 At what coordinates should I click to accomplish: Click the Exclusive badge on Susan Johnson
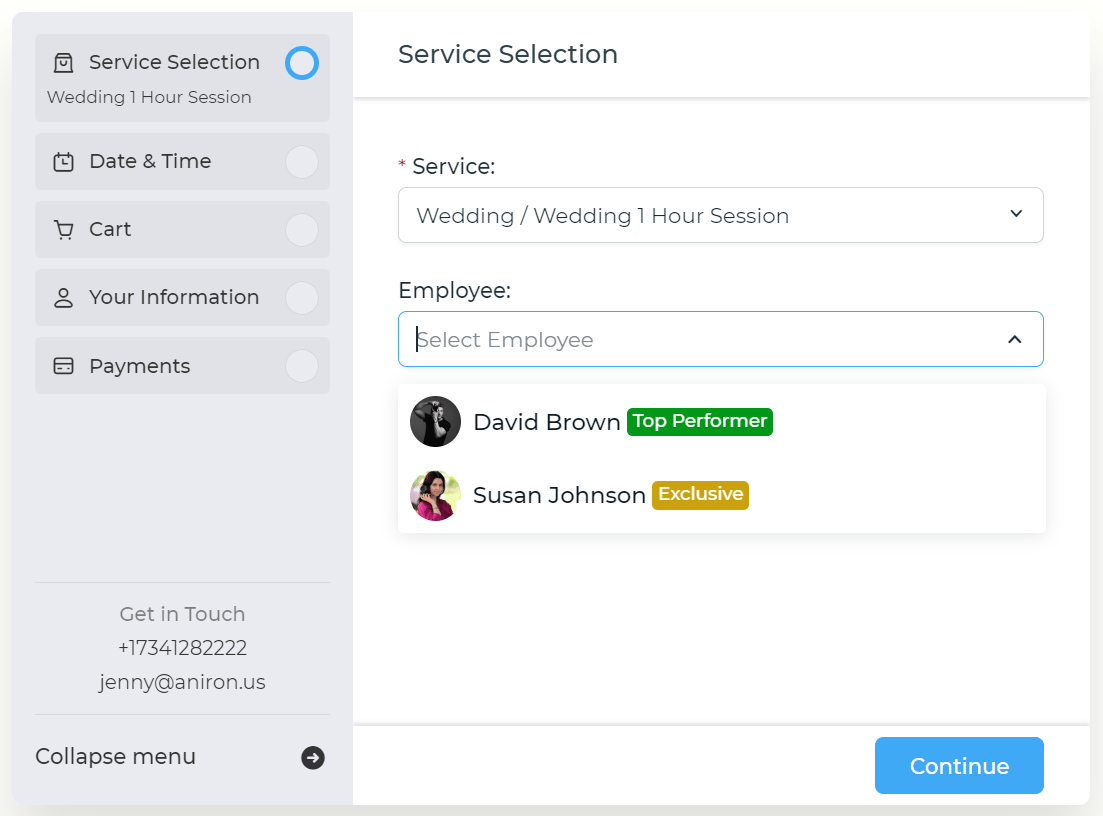coord(700,495)
